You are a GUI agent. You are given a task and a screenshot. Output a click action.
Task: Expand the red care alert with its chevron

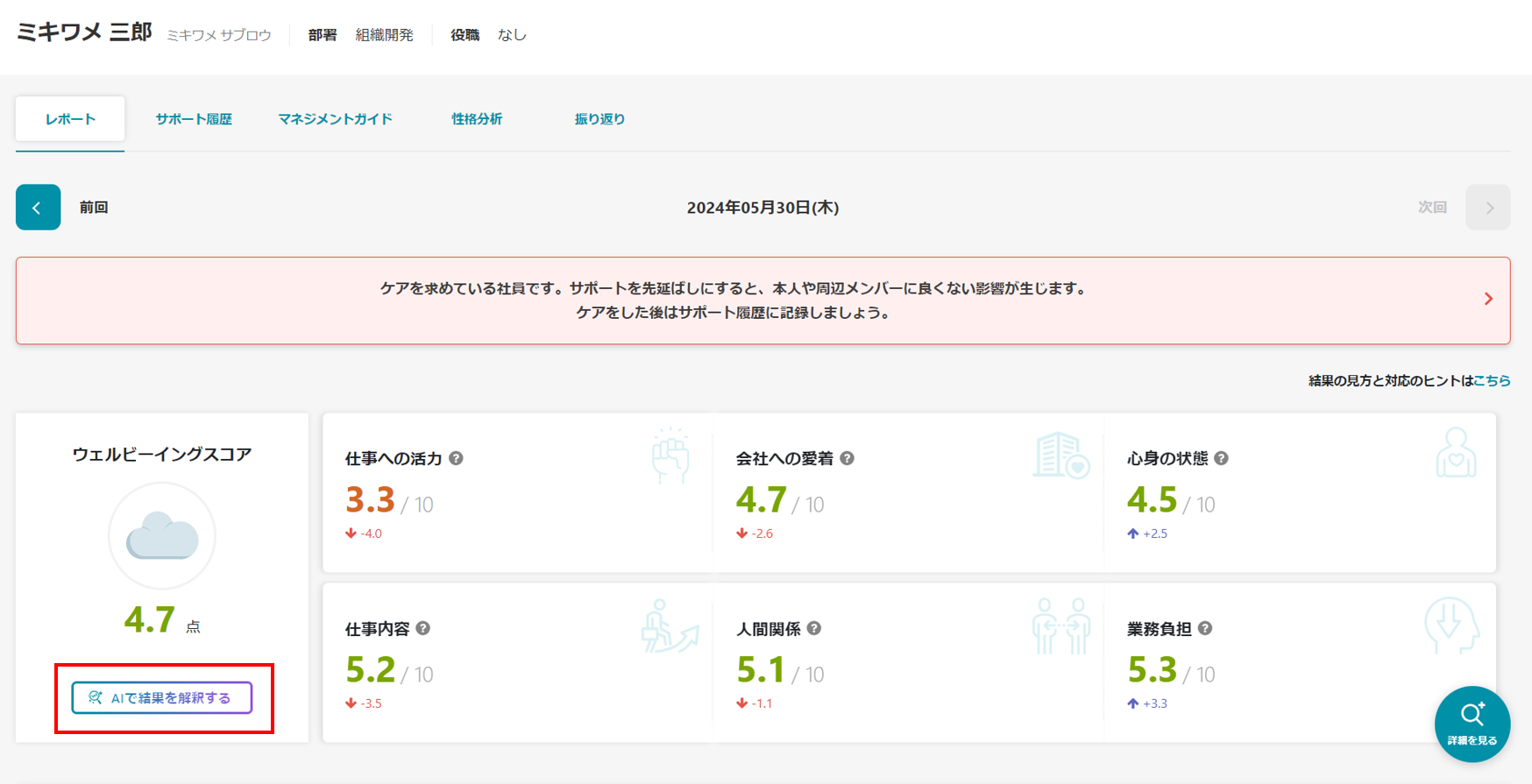click(1488, 300)
